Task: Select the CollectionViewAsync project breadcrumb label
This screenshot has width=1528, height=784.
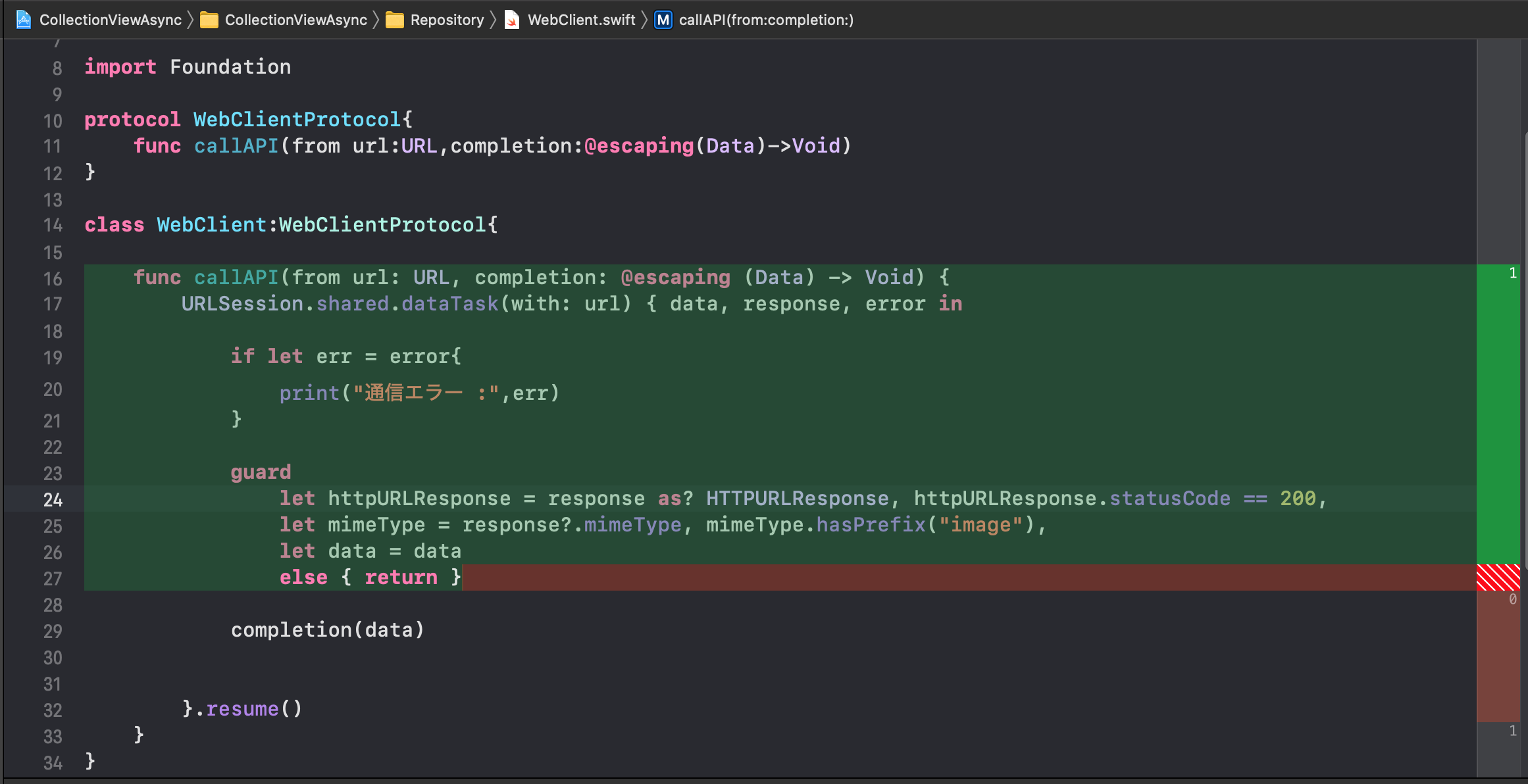Action: (111, 20)
